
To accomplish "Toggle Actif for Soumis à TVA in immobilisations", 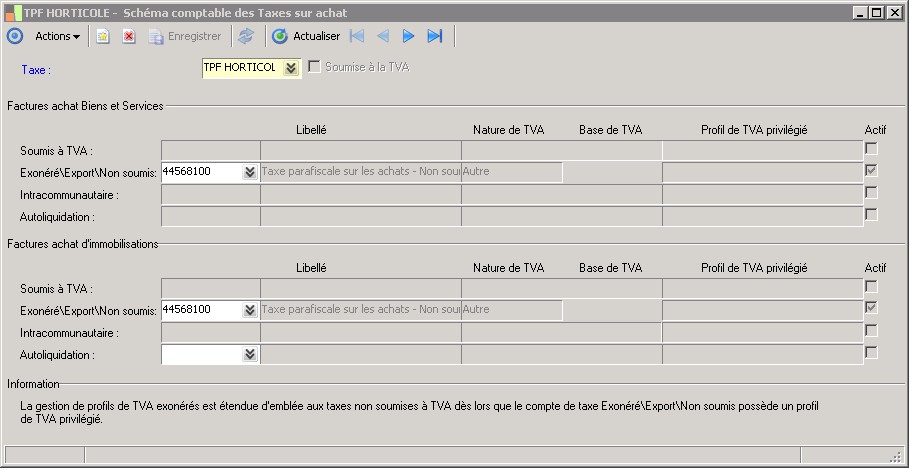I will 871,286.
